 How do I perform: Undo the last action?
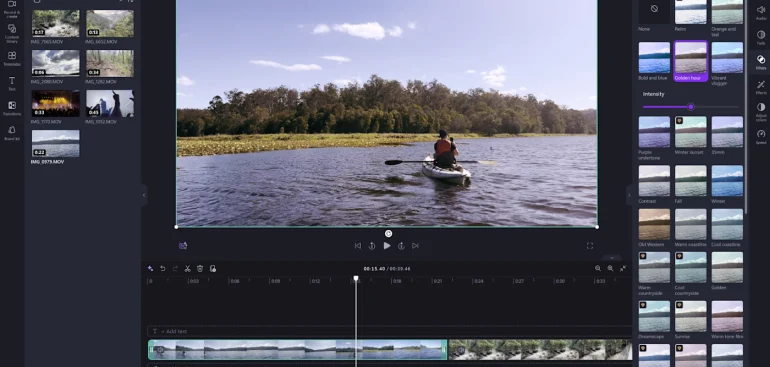(163, 268)
